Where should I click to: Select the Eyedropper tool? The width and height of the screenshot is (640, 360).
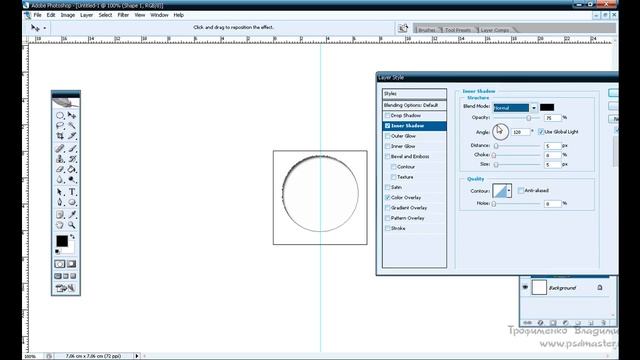[72, 214]
